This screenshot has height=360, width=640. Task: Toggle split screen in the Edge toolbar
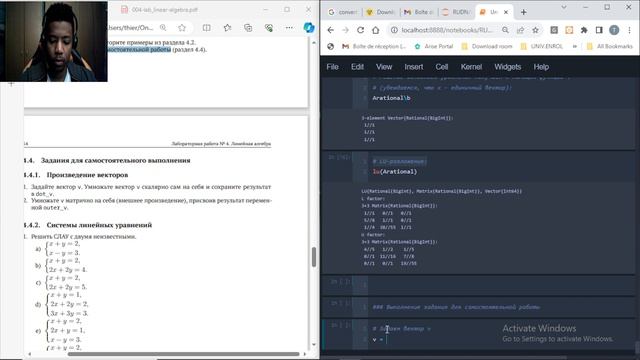click(207, 28)
